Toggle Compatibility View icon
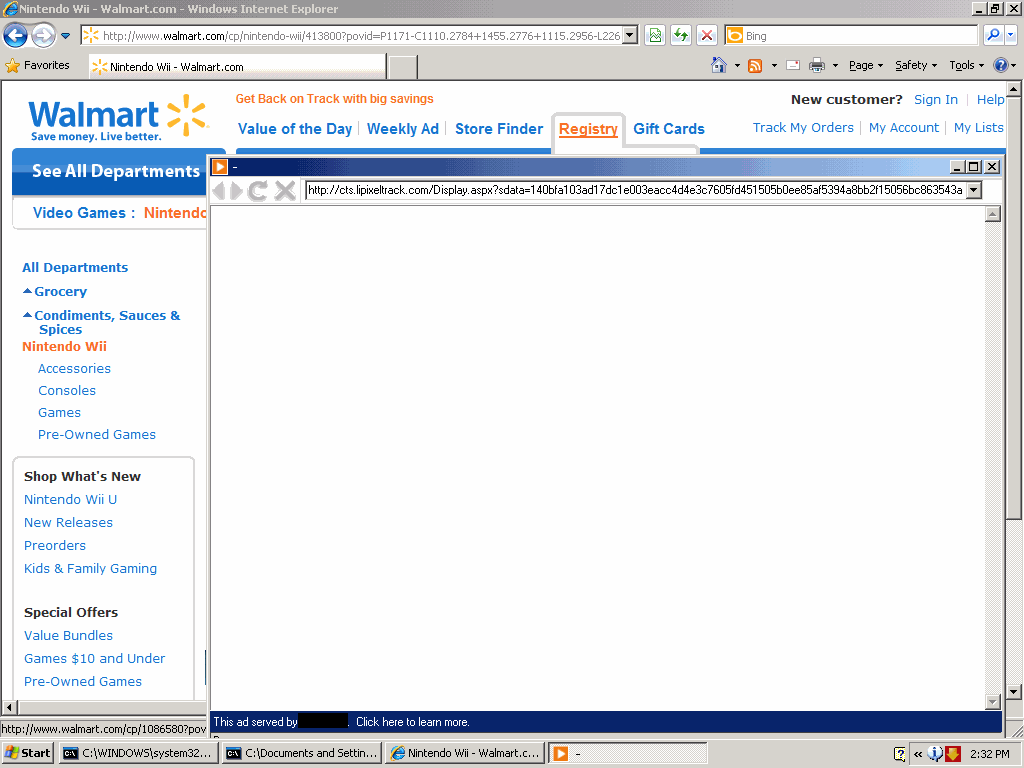 pos(655,36)
